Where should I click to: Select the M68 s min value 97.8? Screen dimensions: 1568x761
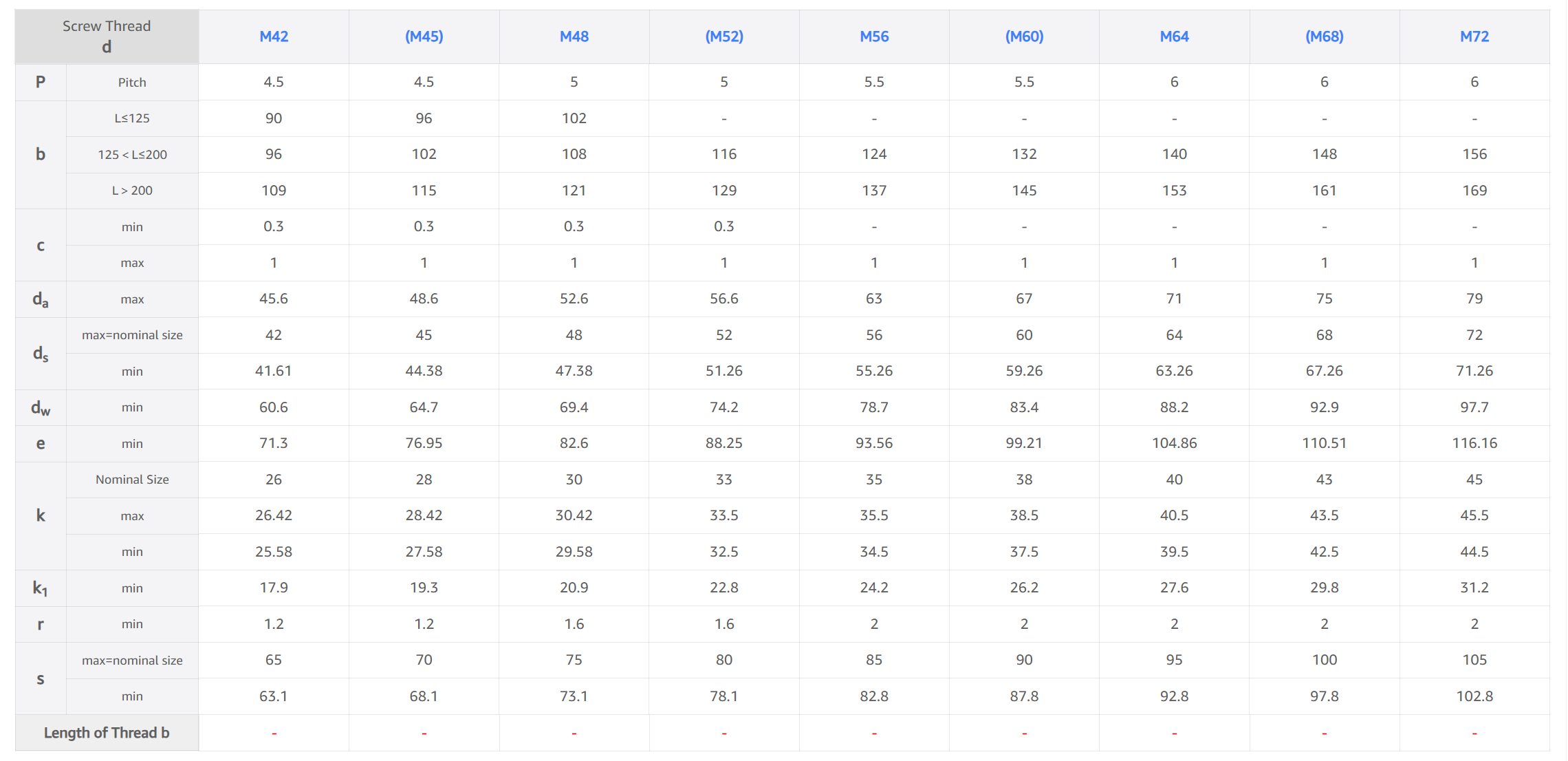[x=1324, y=696]
